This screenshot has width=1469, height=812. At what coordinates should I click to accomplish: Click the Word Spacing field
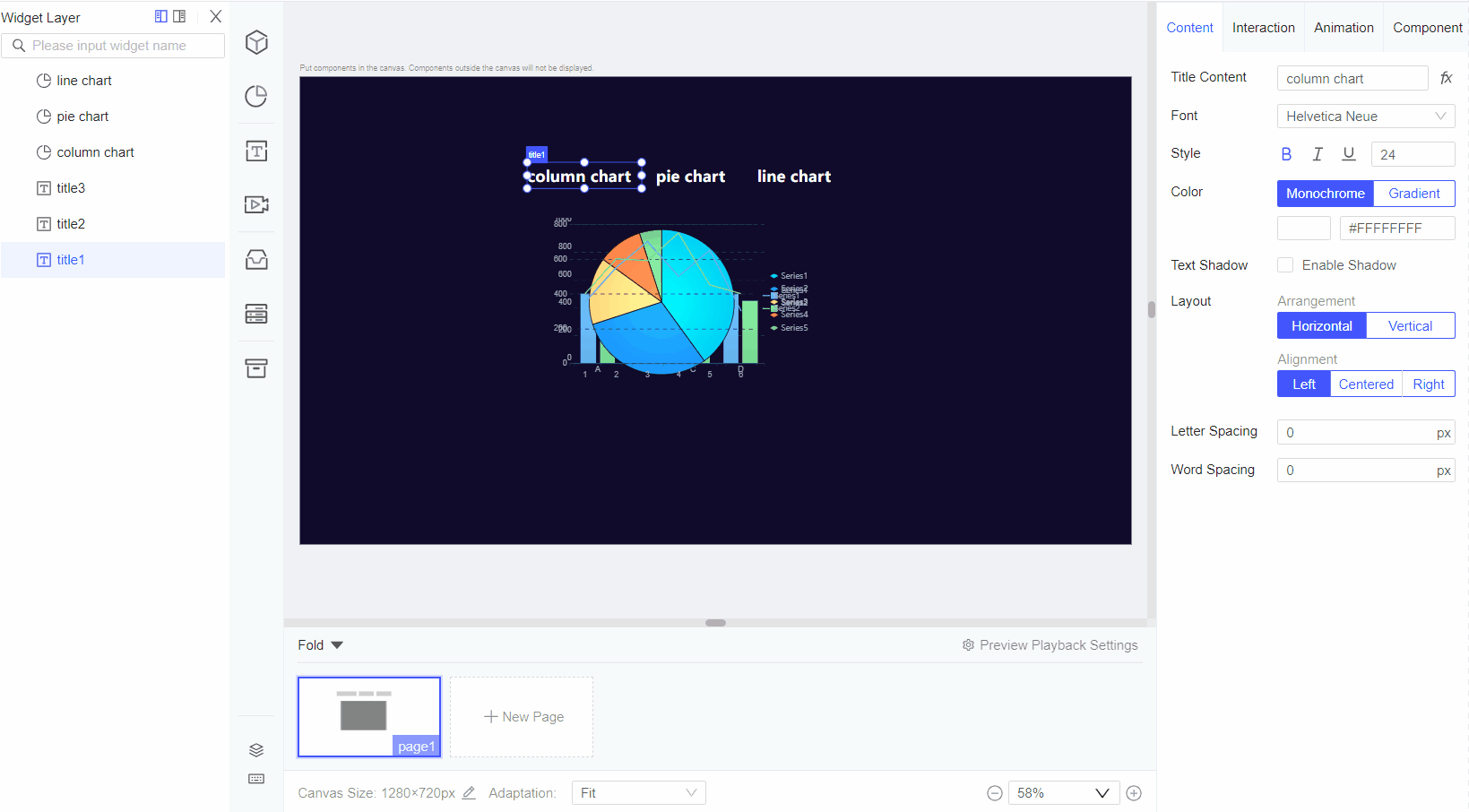(1366, 471)
